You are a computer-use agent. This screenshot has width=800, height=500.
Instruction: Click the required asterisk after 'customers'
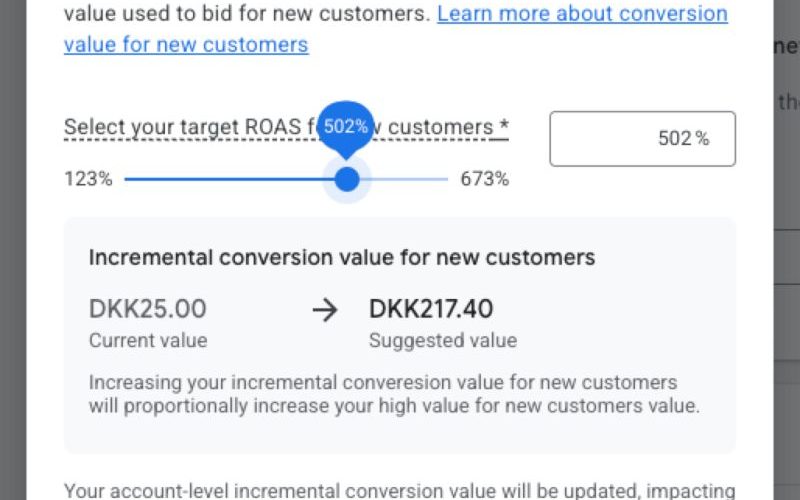[504, 127]
